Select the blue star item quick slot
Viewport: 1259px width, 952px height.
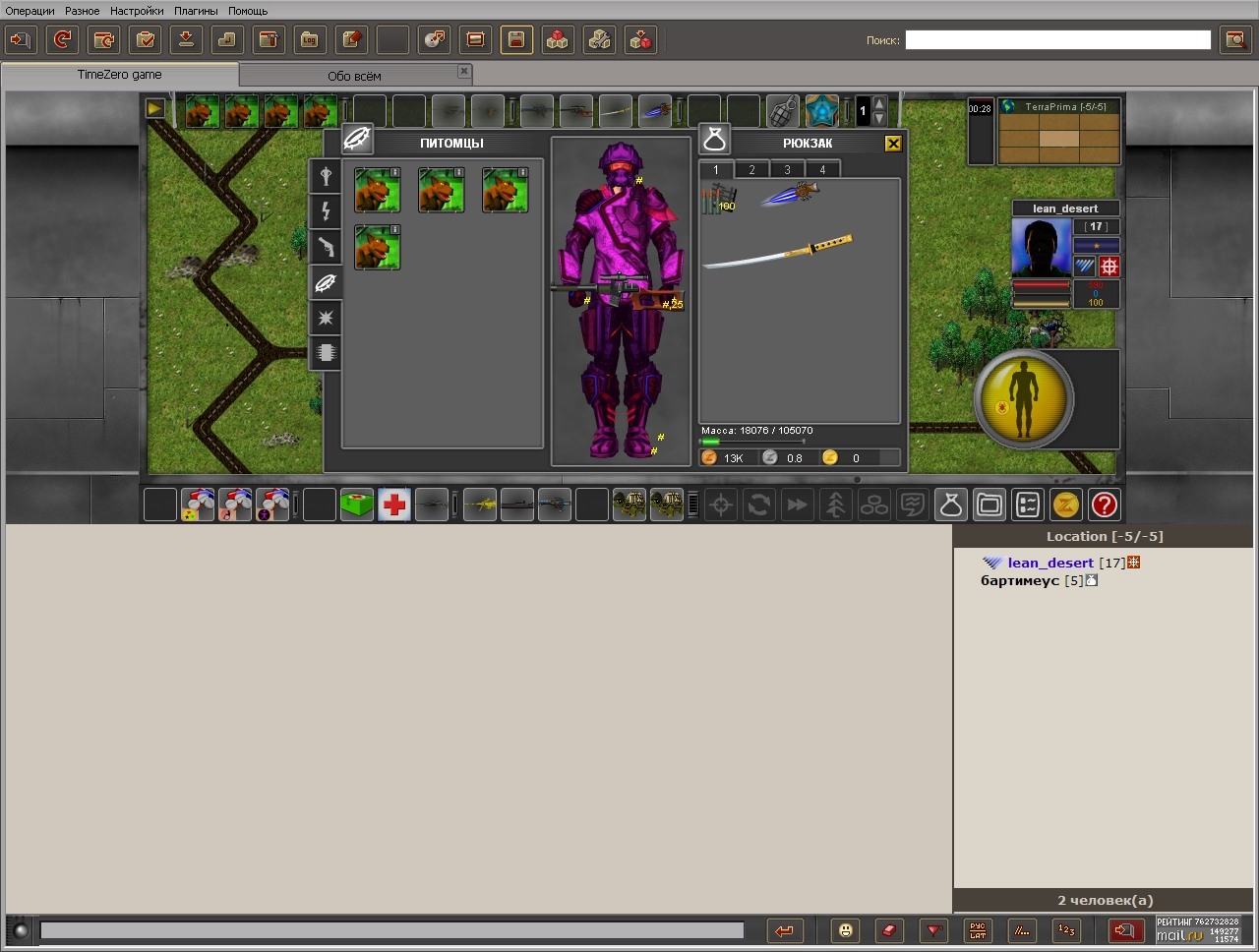point(822,111)
